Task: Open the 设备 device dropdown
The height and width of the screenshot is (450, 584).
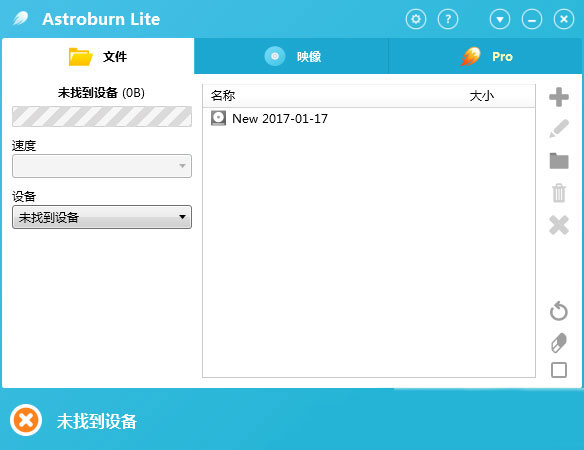Action: click(102, 217)
